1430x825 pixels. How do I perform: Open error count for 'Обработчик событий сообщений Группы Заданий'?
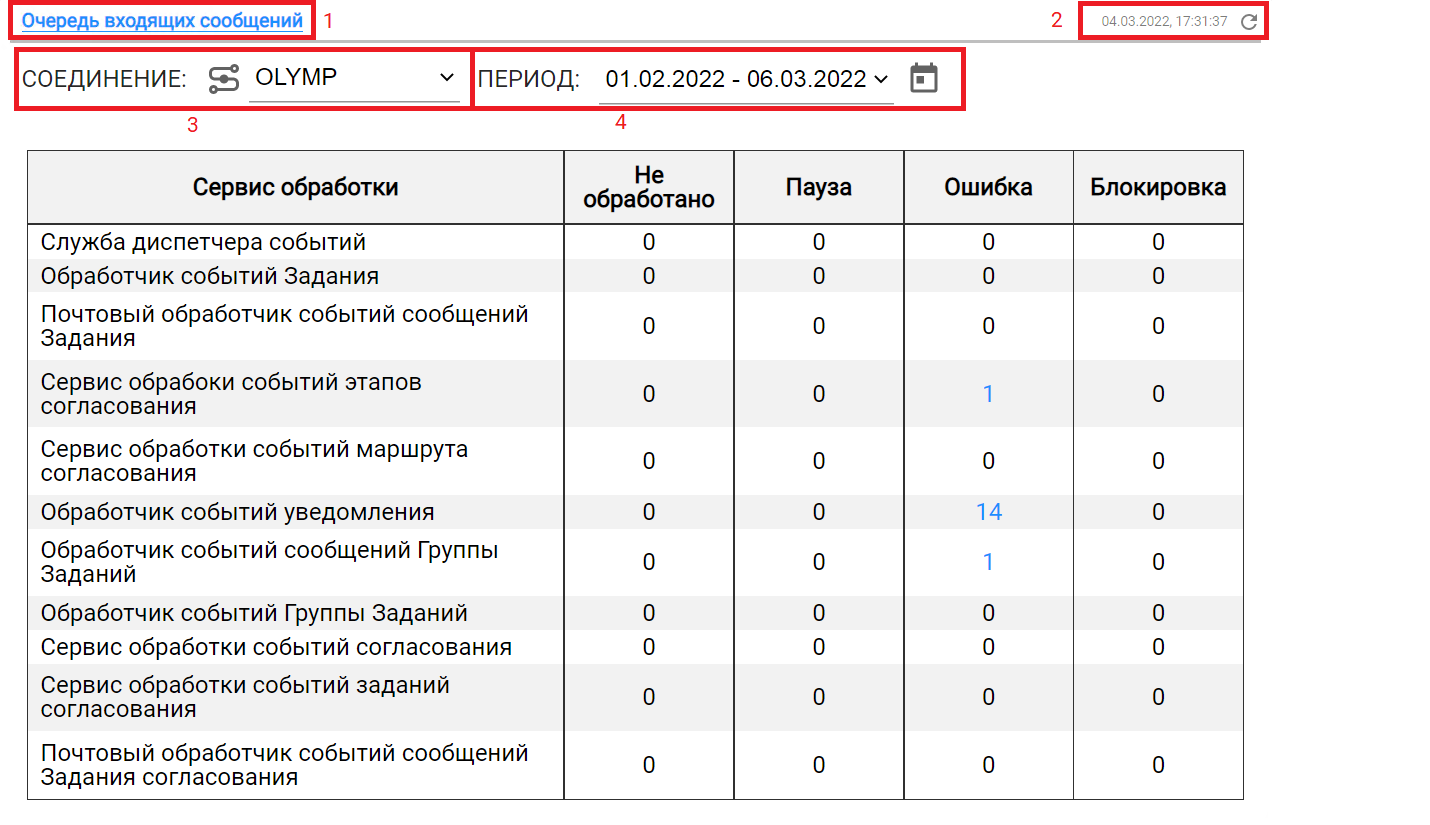coord(988,562)
